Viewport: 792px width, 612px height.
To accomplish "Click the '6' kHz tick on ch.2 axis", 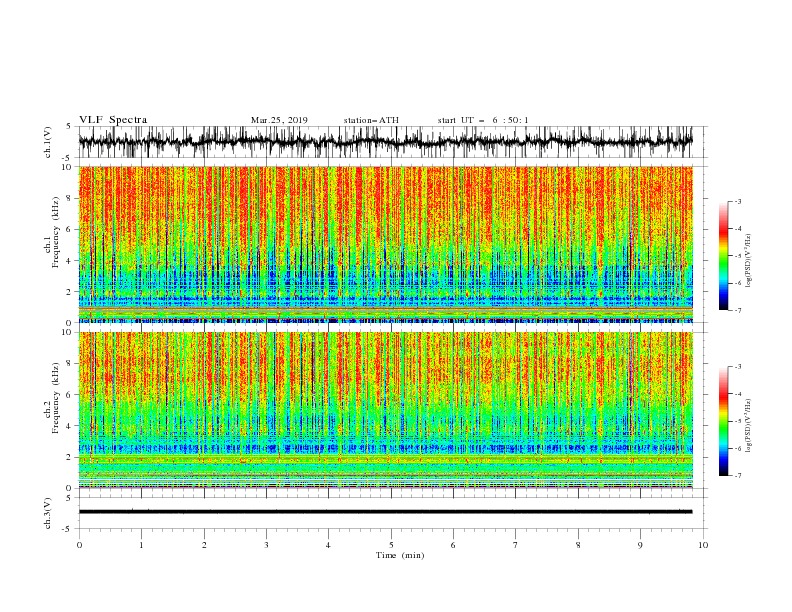I will (x=70, y=395).
